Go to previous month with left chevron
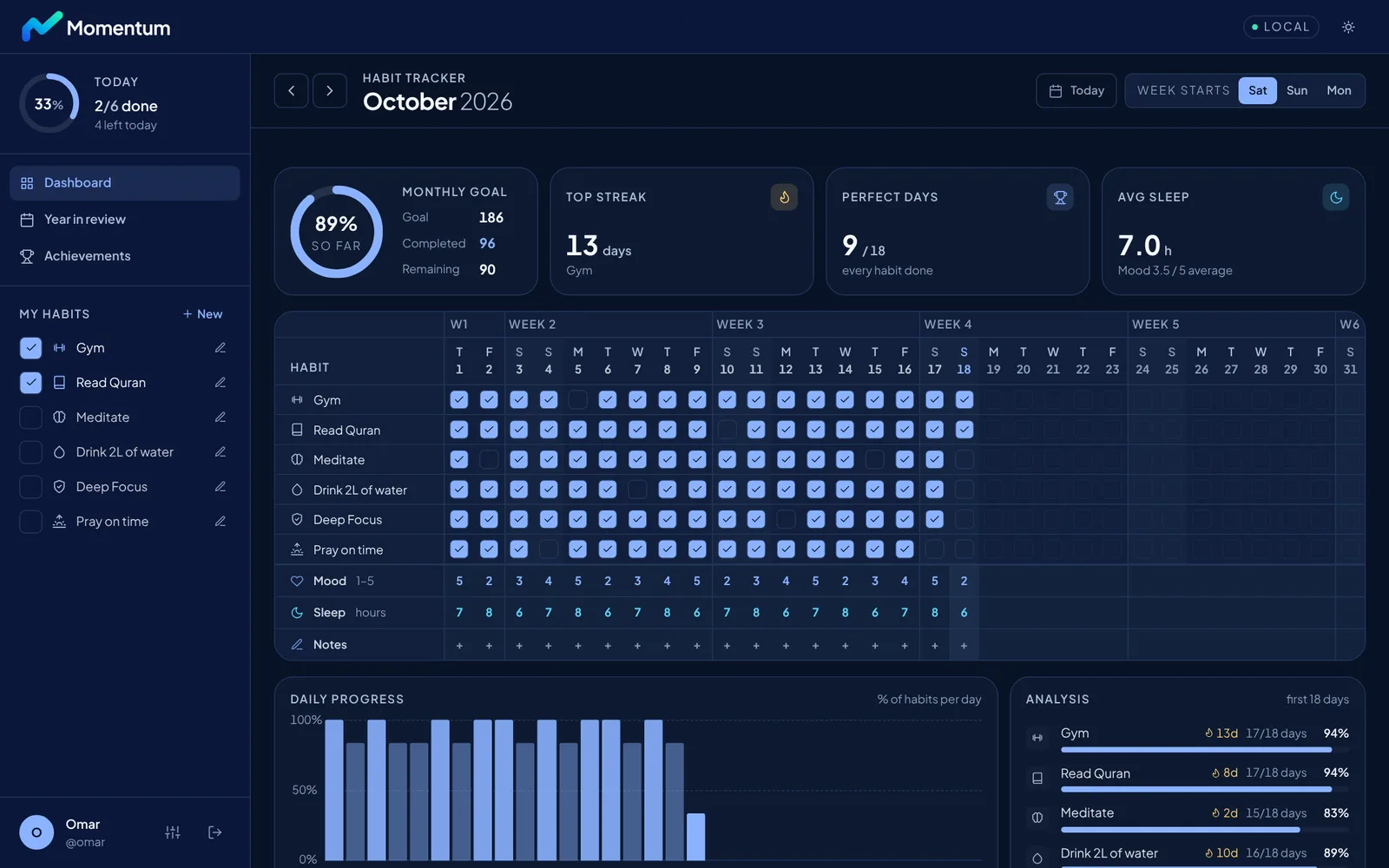 pyautogui.click(x=292, y=90)
